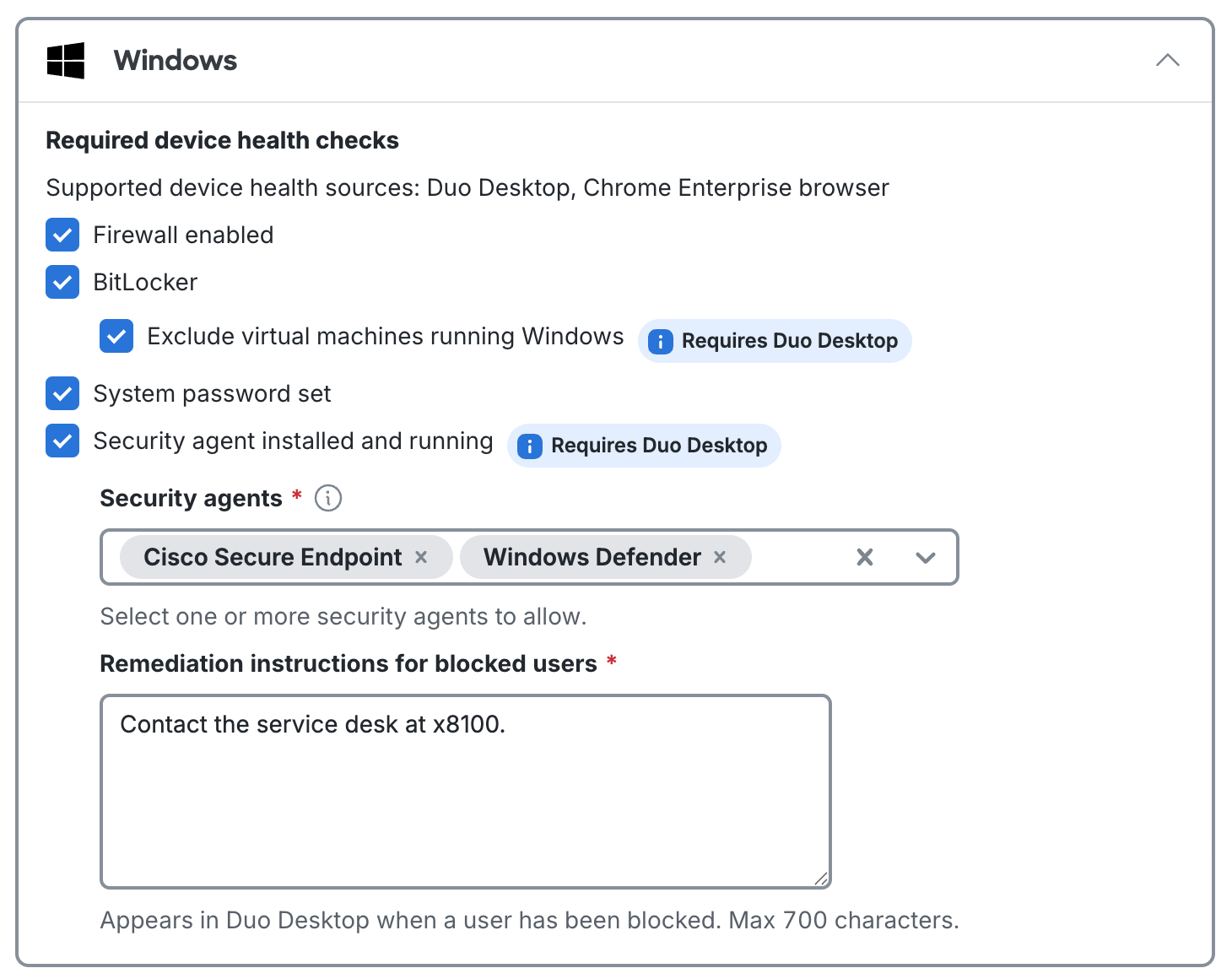
Task: Collapse the Windows section with the chevron
Action: [x=1168, y=60]
